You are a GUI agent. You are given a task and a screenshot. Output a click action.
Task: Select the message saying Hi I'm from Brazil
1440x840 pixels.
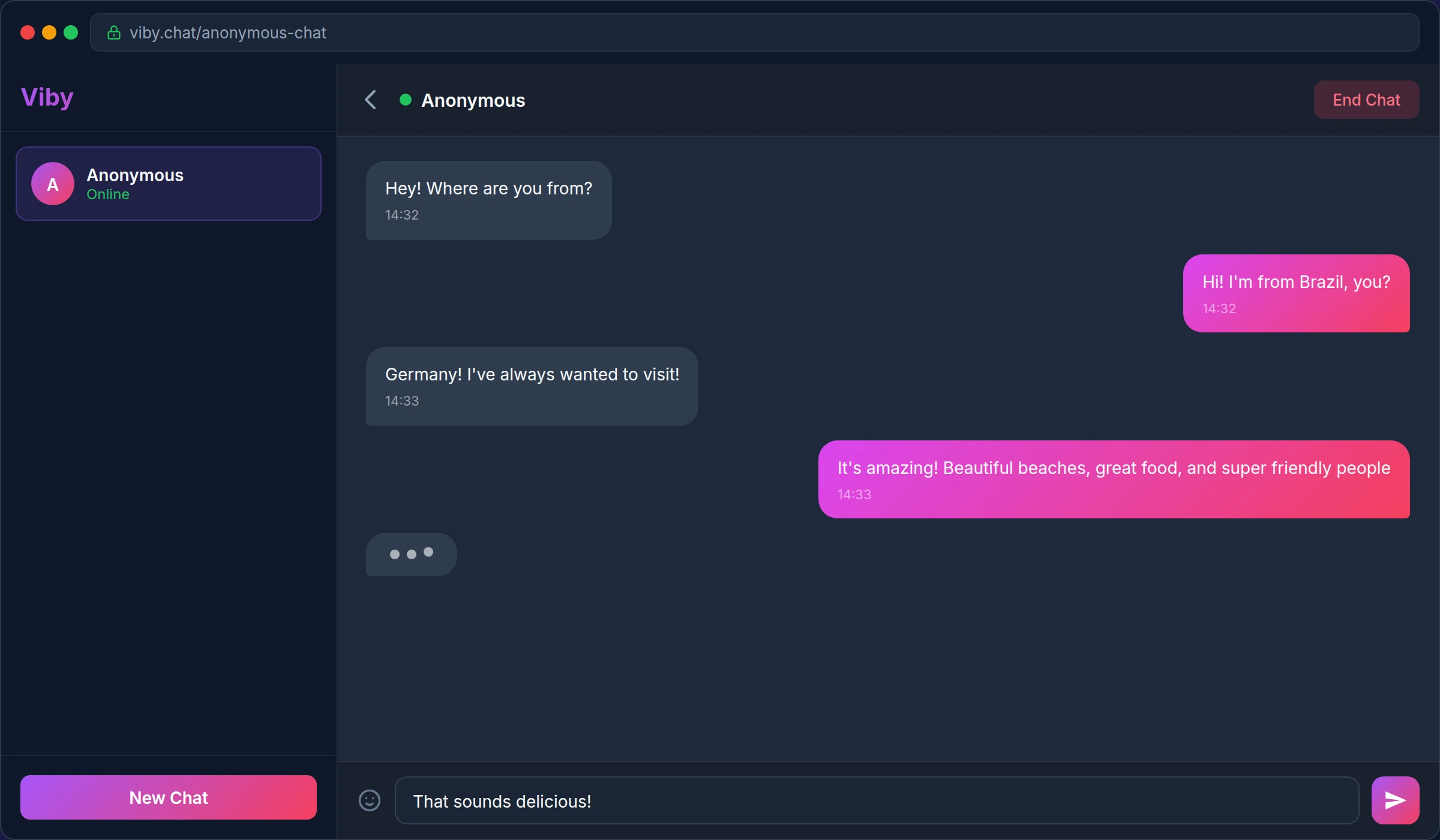pos(1296,293)
